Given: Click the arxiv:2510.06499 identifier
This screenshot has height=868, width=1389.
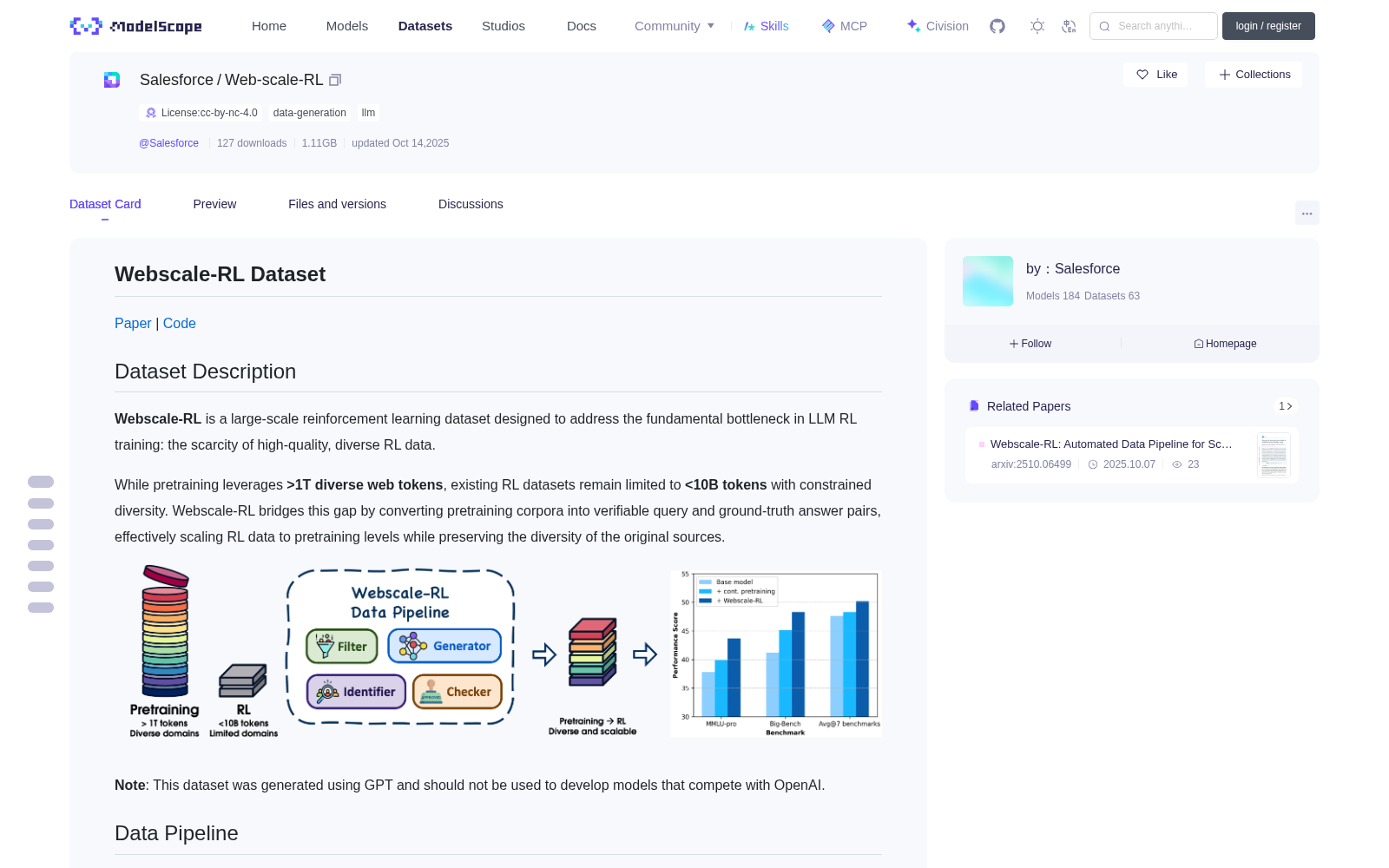Looking at the screenshot, I should [1031, 464].
